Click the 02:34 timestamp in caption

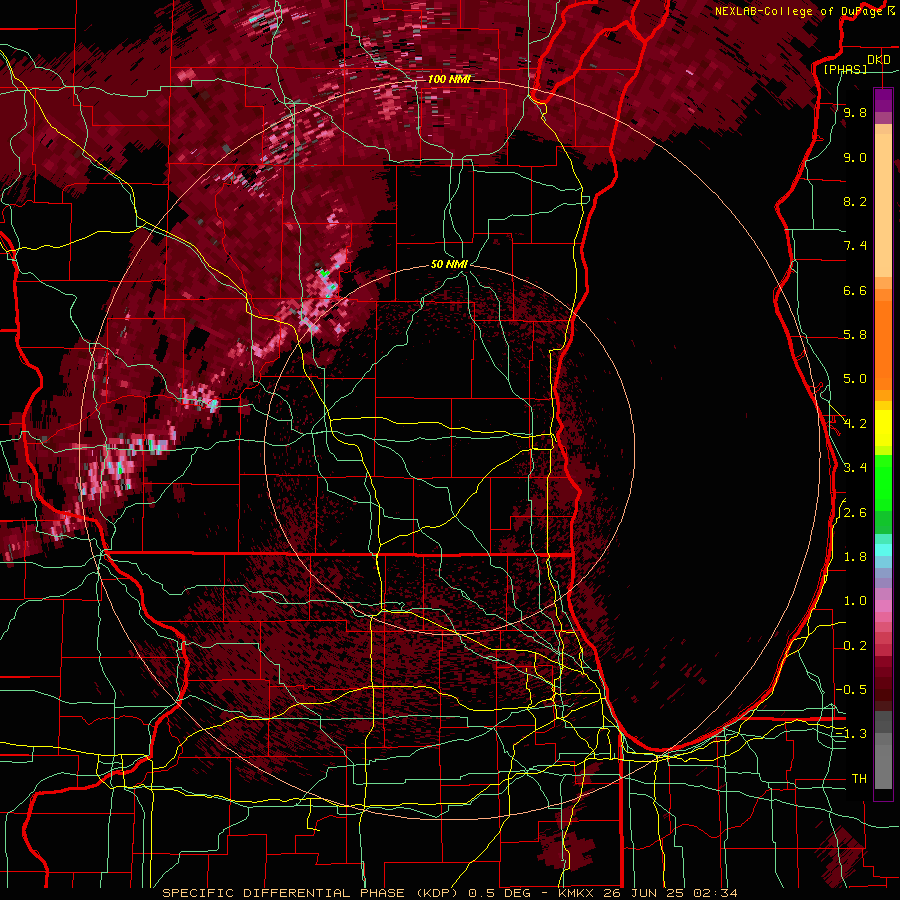pyautogui.click(x=715, y=893)
